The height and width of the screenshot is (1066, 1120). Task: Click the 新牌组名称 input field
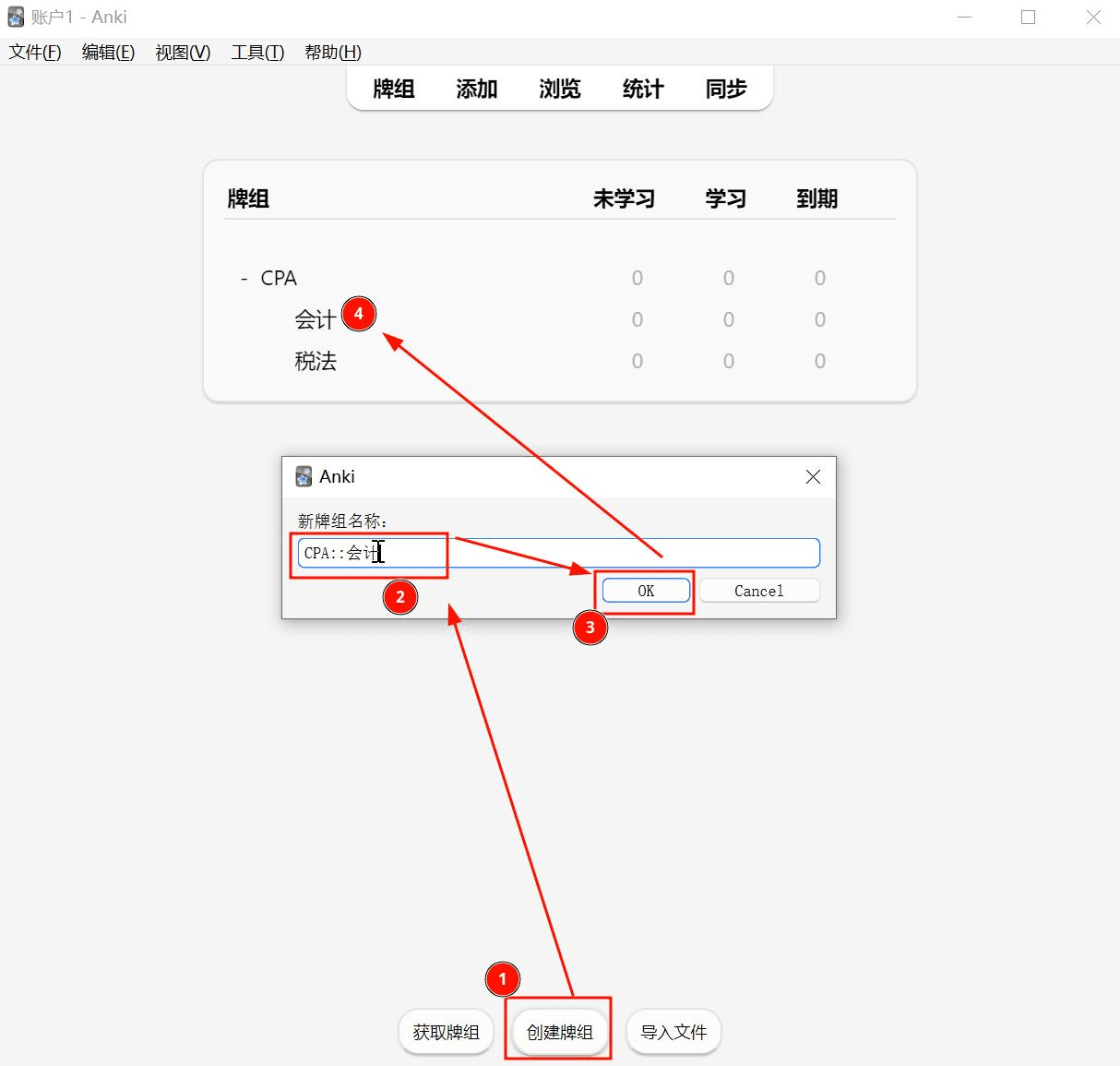559,553
